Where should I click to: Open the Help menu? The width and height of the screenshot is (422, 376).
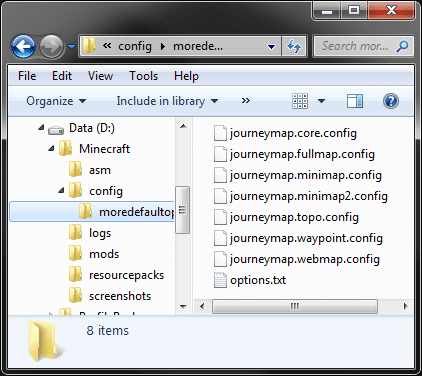186,76
